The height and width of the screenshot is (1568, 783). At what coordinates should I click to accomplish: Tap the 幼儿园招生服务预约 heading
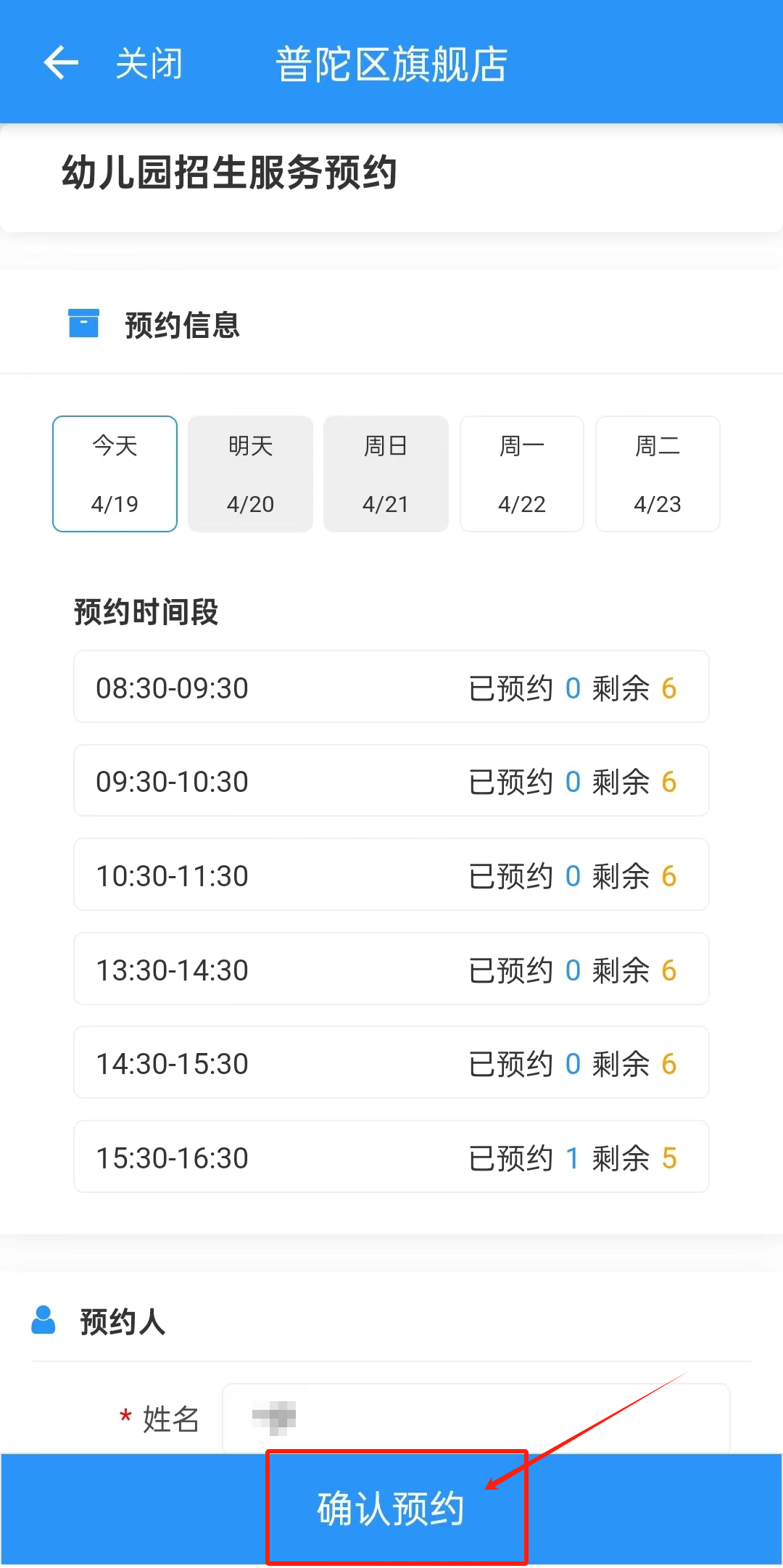coord(229,173)
